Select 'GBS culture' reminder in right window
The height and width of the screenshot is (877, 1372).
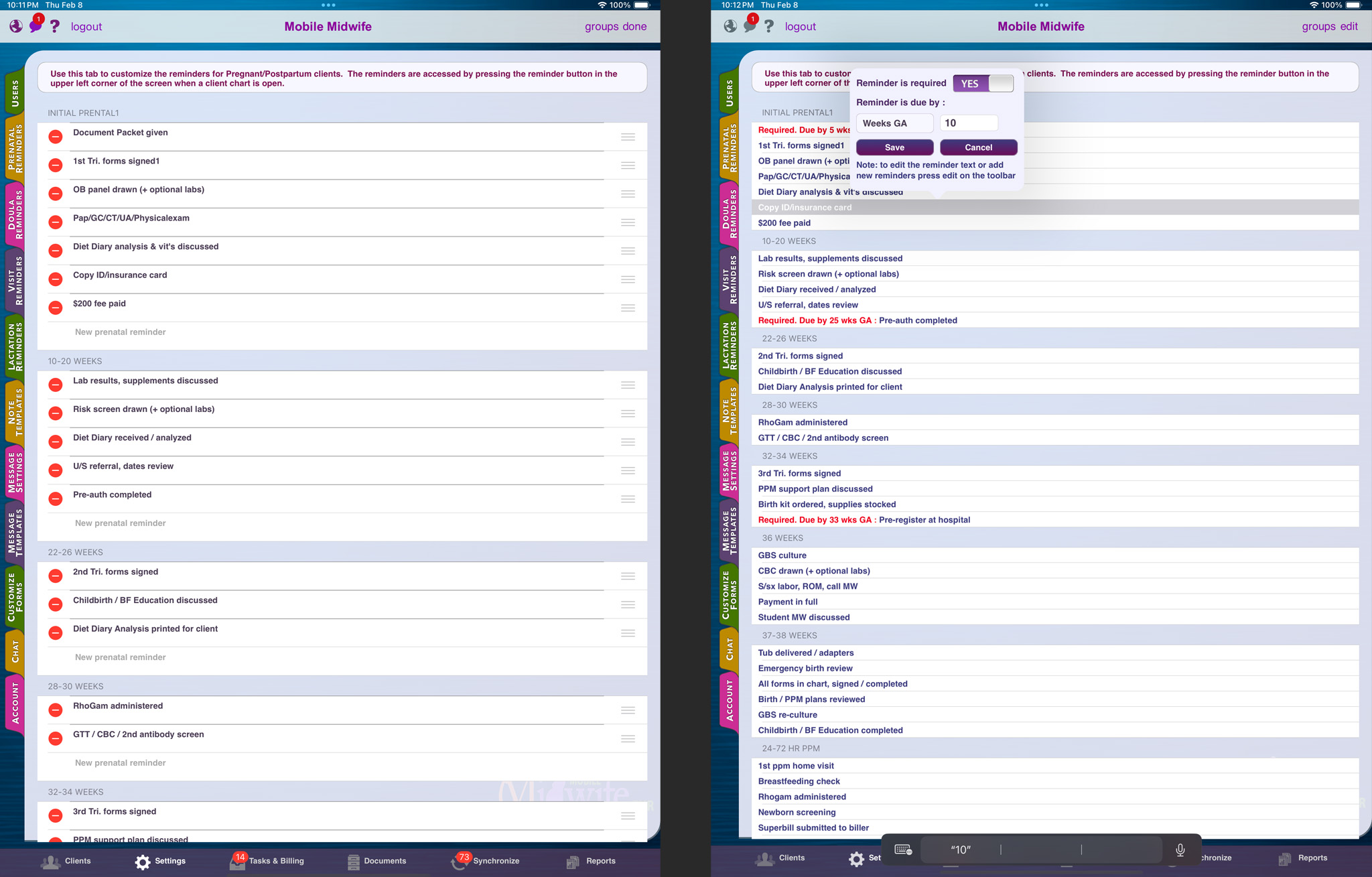click(x=1055, y=555)
